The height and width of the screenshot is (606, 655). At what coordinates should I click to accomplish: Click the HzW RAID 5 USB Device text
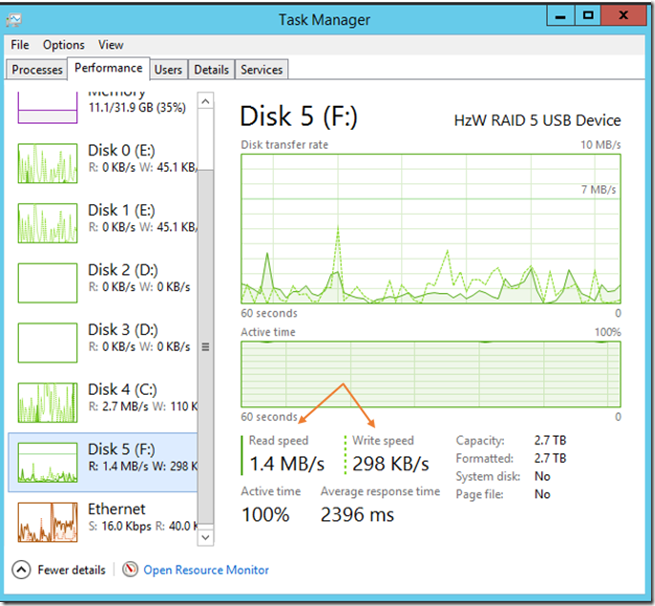[537, 120]
